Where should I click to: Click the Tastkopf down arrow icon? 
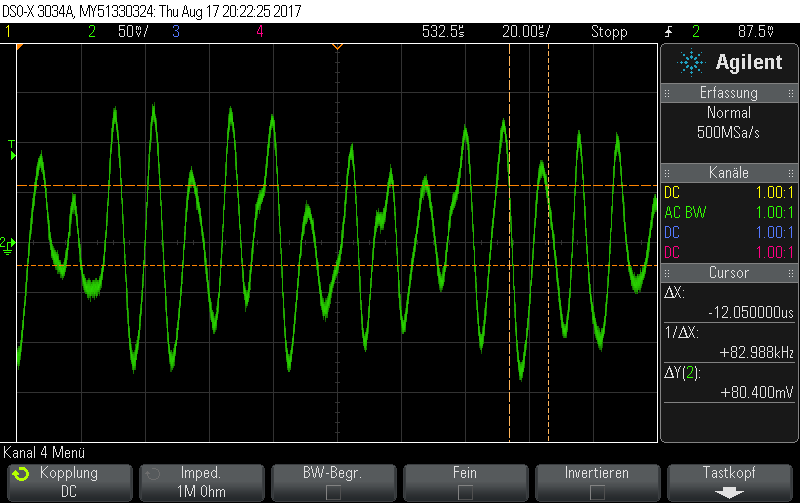[729, 493]
